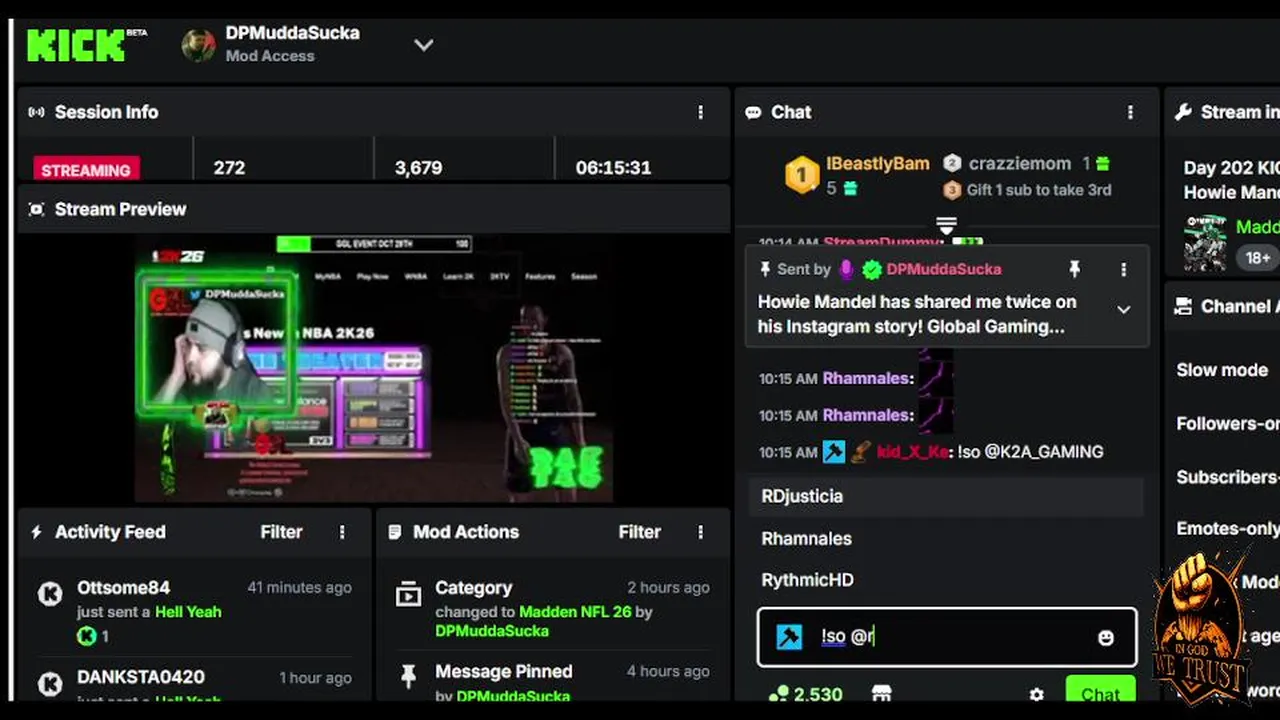
Task: Click the Message Pinned pin icon
Action: pos(408,677)
